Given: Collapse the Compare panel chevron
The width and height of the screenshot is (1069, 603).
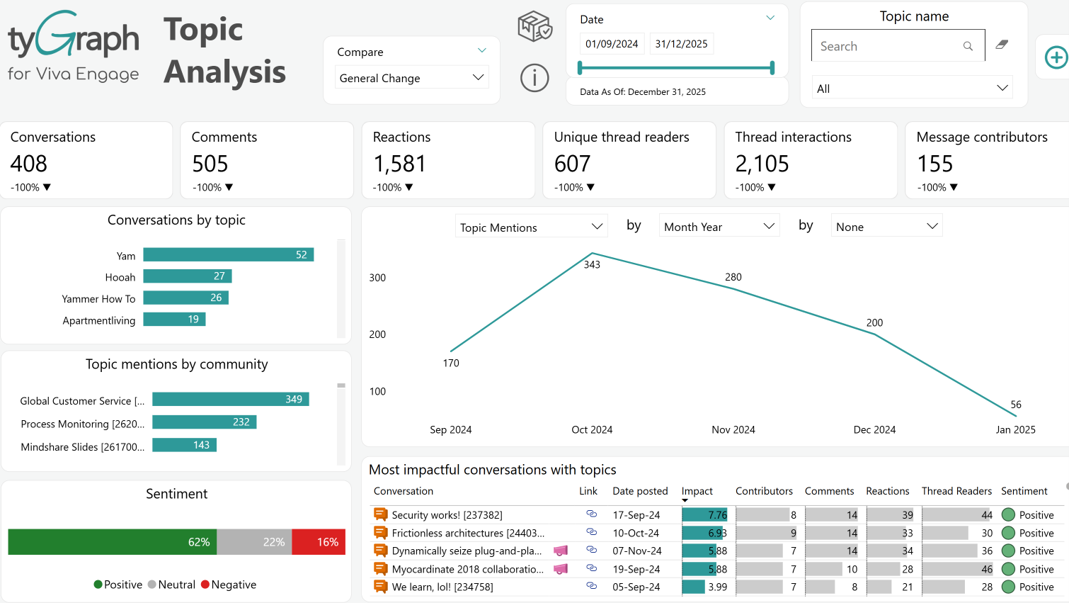Looking at the screenshot, I should (482, 50).
